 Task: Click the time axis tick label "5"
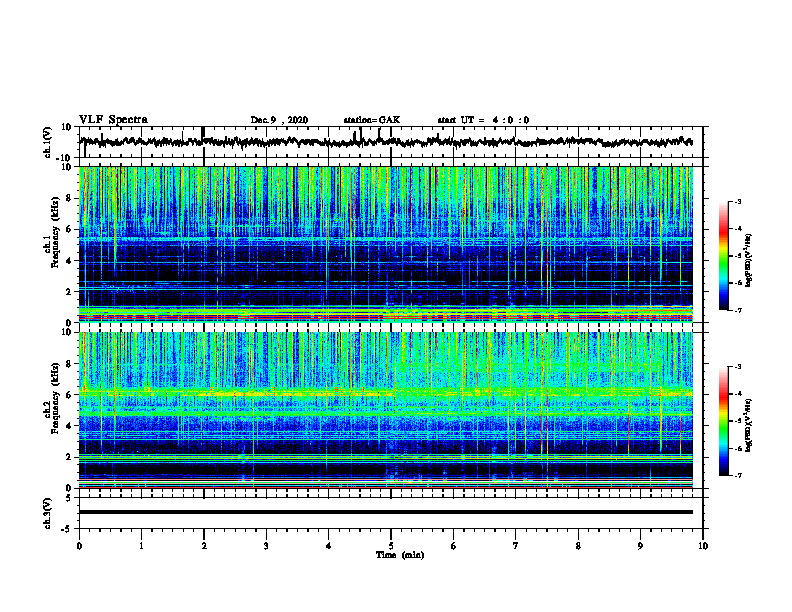(391, 546)
